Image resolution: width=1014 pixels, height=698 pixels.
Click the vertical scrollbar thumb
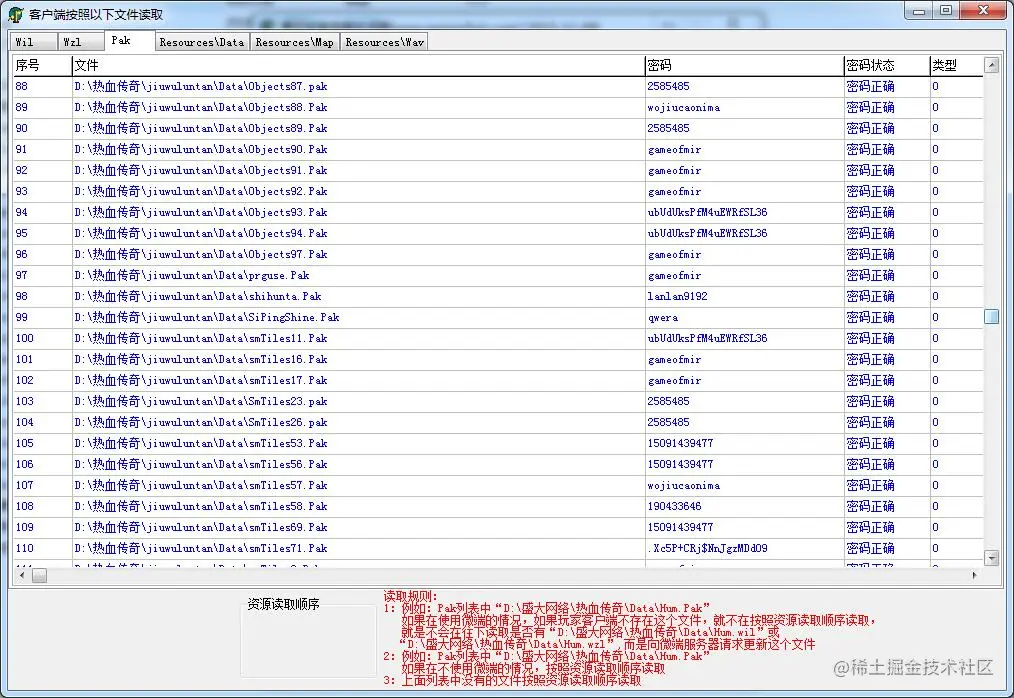click(x=991, y=316)
